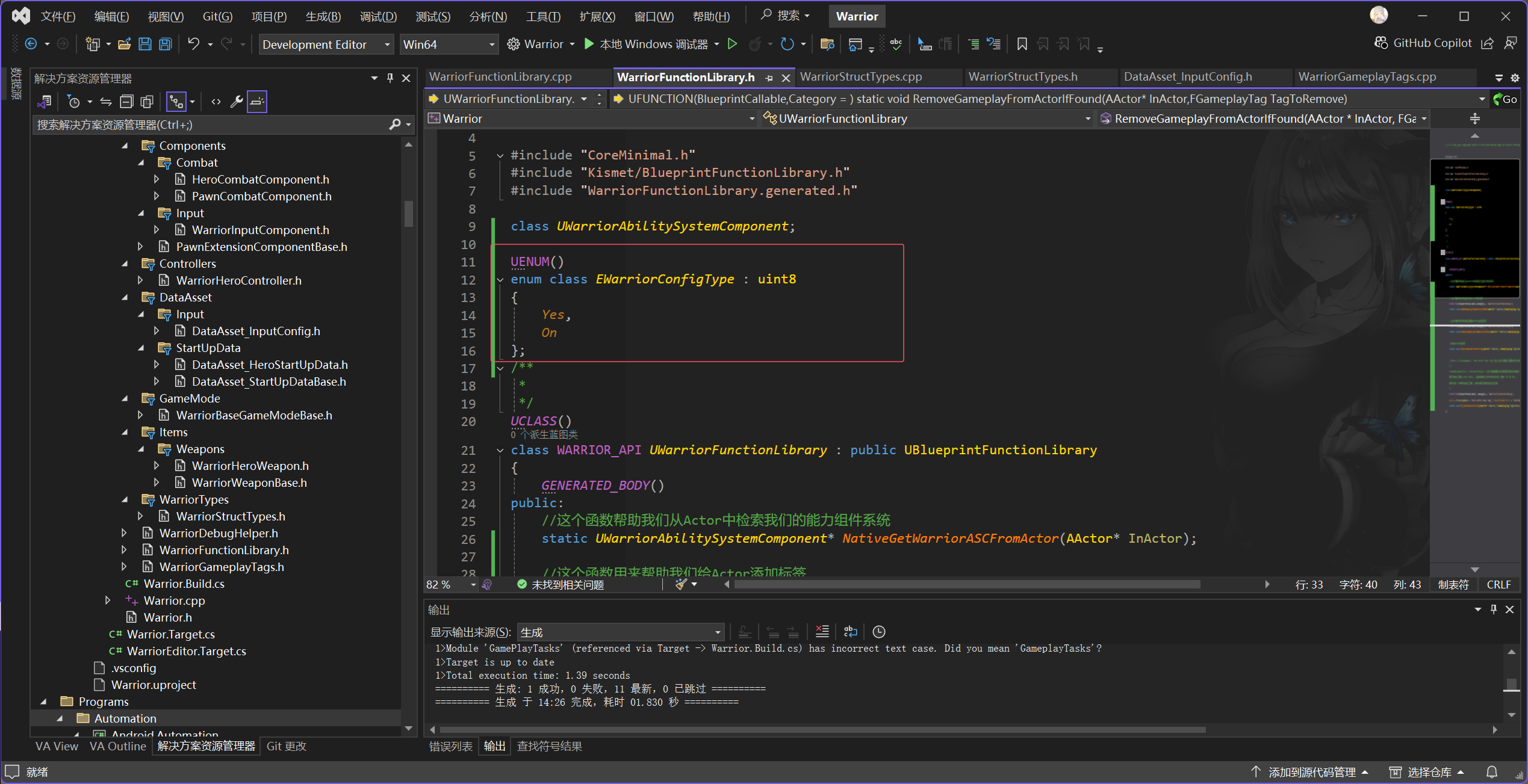The width and height of the screenshot is (1528, 784).
Task: Pin the WarriorFunctionLibrary.h tab
Action: click(769, 78)
